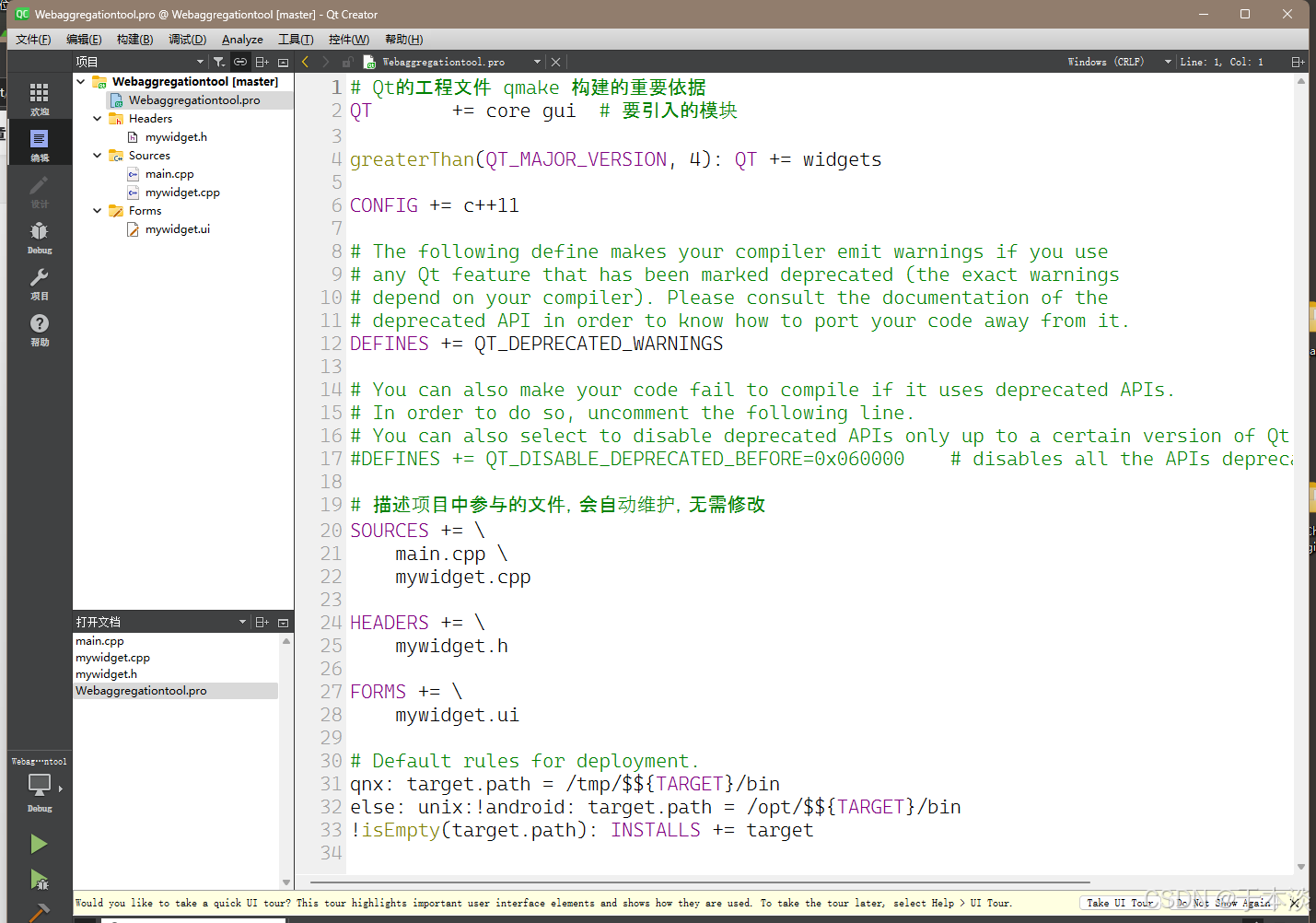Start debugging with the play-bug button

(x=39, y=880)
